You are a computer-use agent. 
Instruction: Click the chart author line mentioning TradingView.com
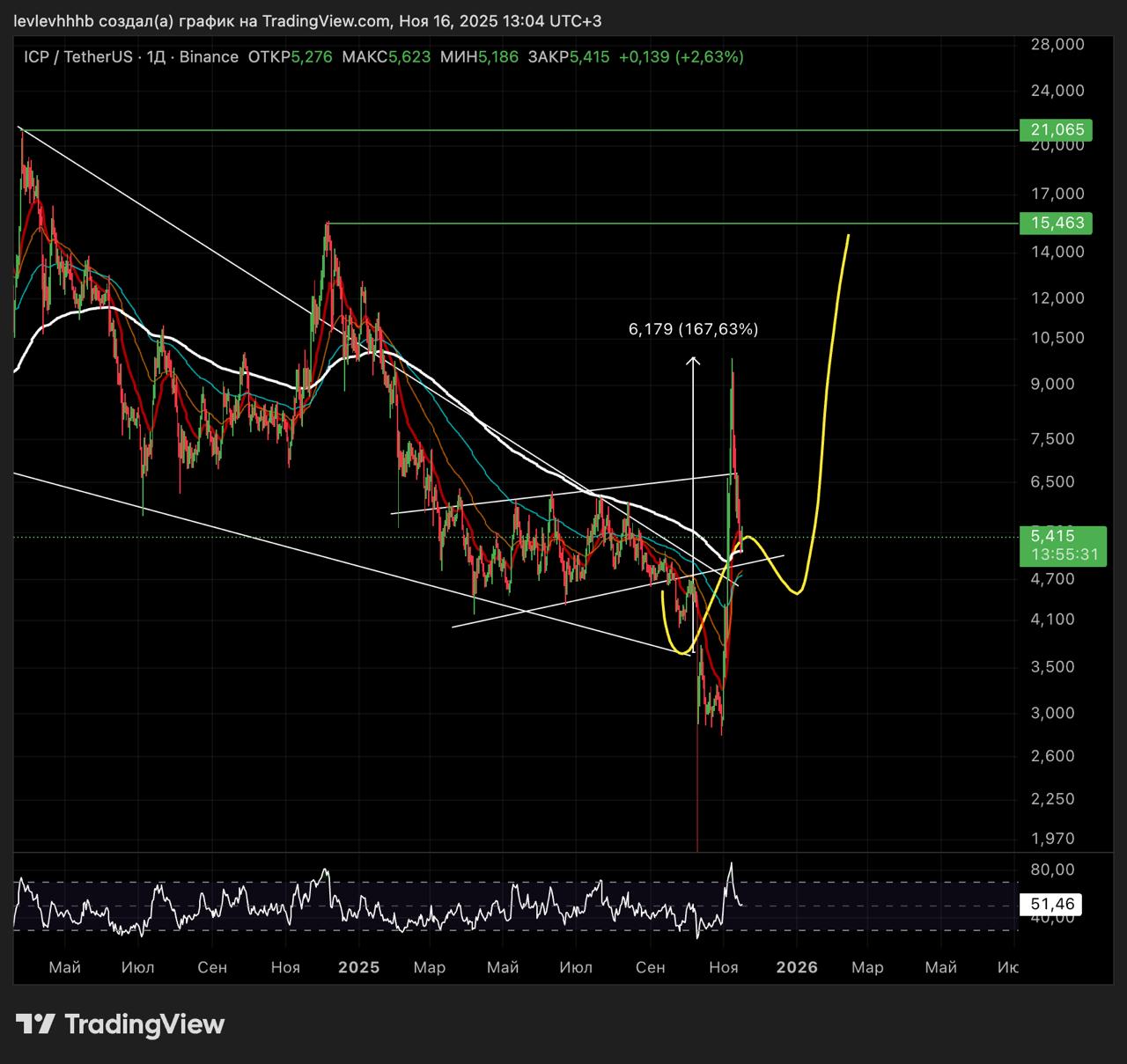point(307,20)
